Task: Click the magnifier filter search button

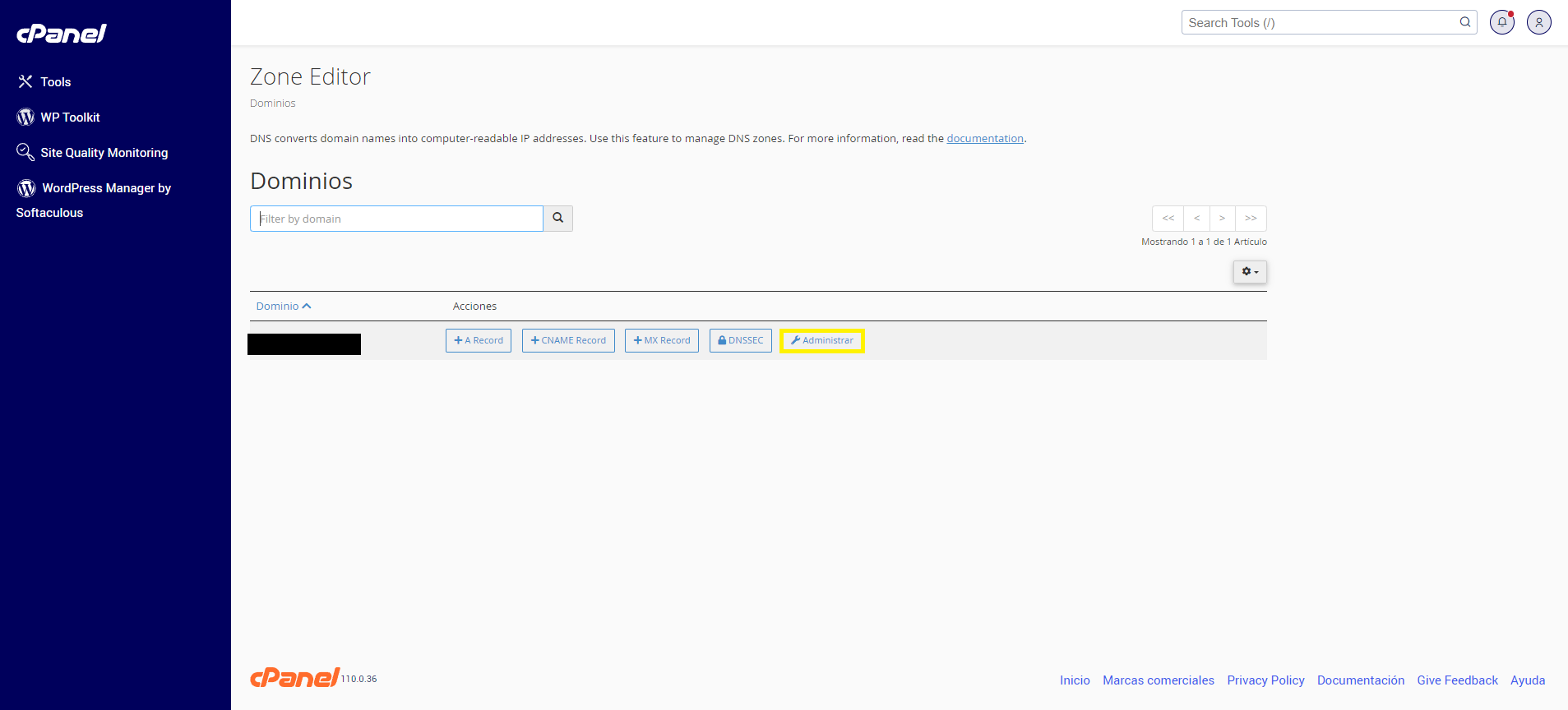Action: click(557, 219)
